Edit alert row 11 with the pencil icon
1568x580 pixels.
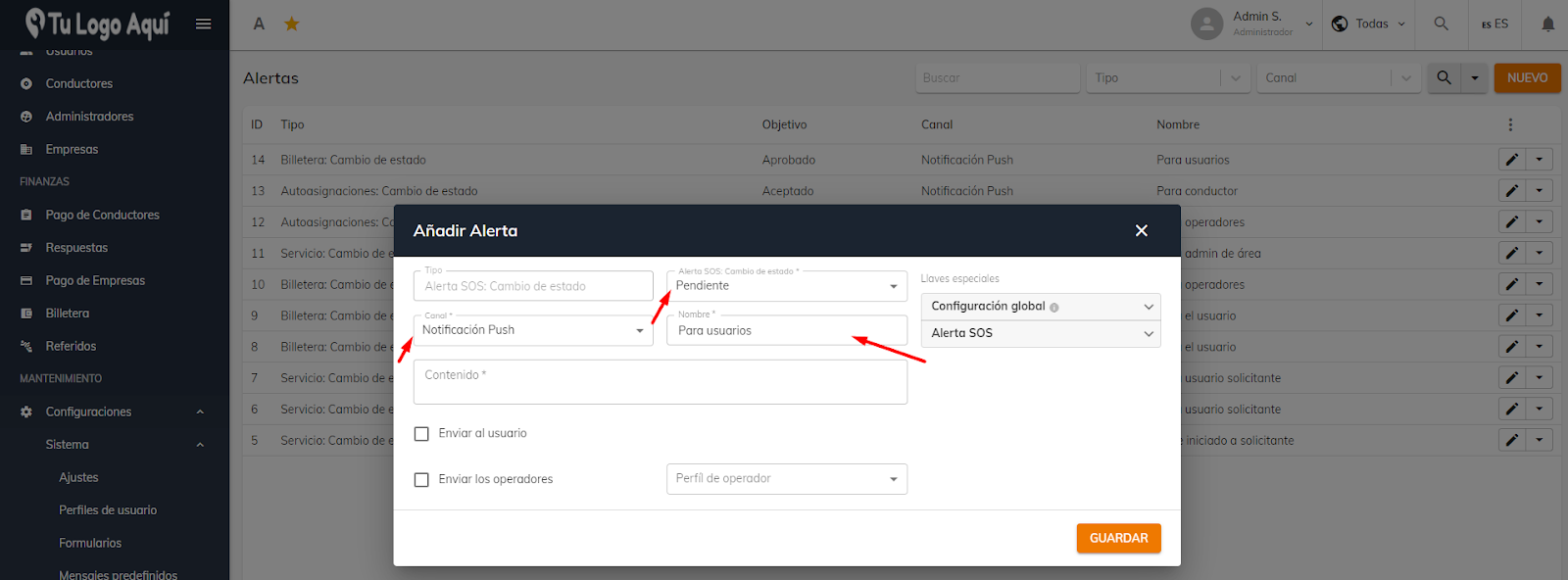1512,253
